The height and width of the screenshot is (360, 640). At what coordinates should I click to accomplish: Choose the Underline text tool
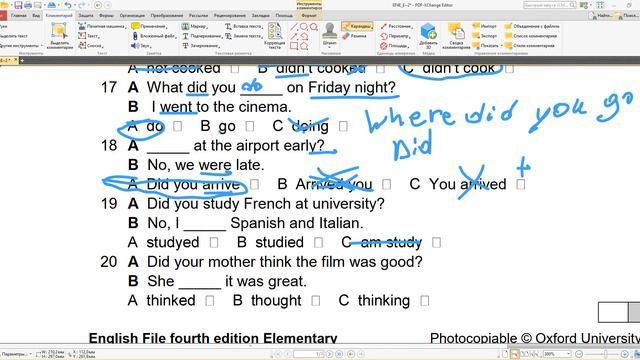click(x=201, y=36)
